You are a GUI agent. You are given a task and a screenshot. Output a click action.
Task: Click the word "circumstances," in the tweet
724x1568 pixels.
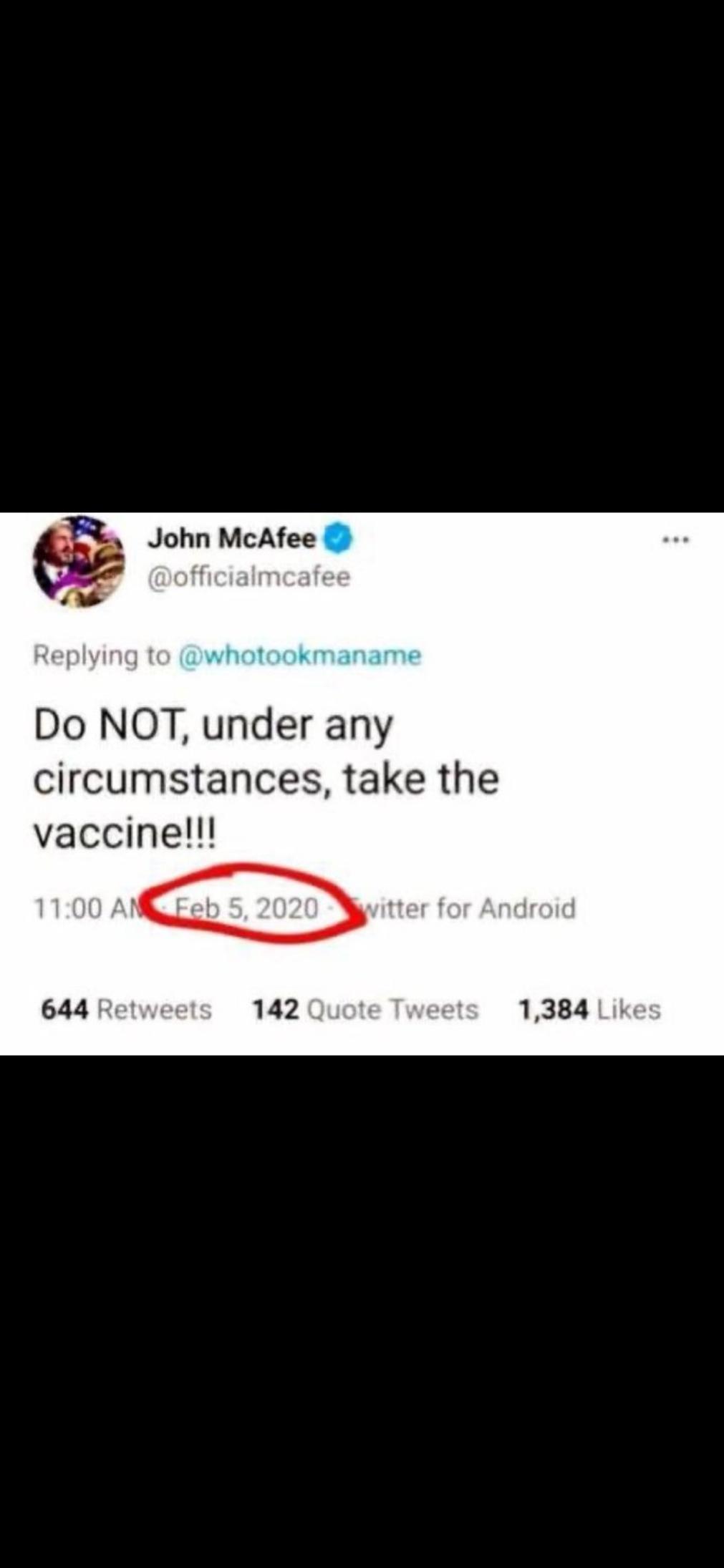179,779
